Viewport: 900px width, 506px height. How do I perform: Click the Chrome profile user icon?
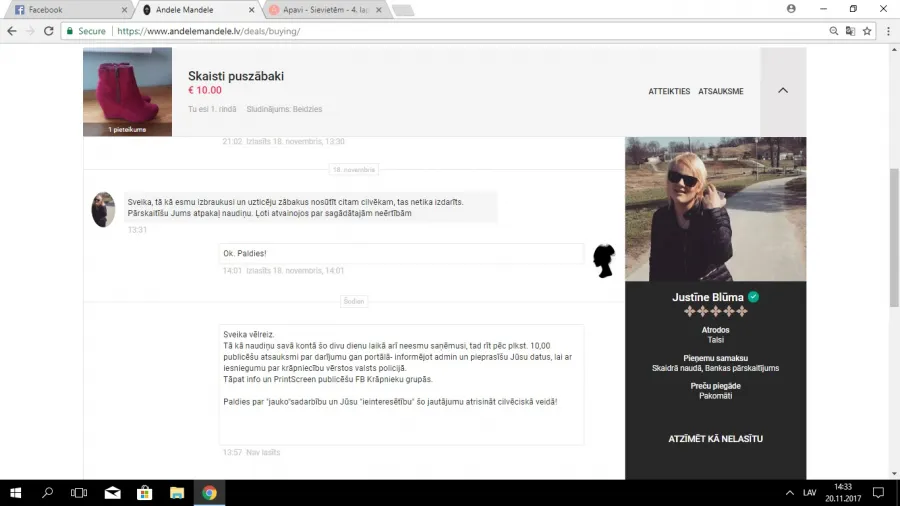[791, 9]
